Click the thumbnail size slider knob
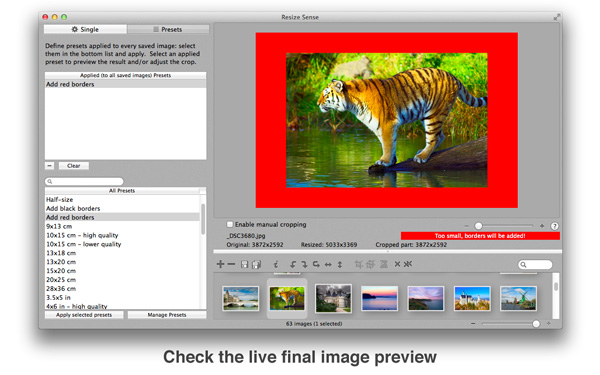The image size is (600, 375). [536, 324]
